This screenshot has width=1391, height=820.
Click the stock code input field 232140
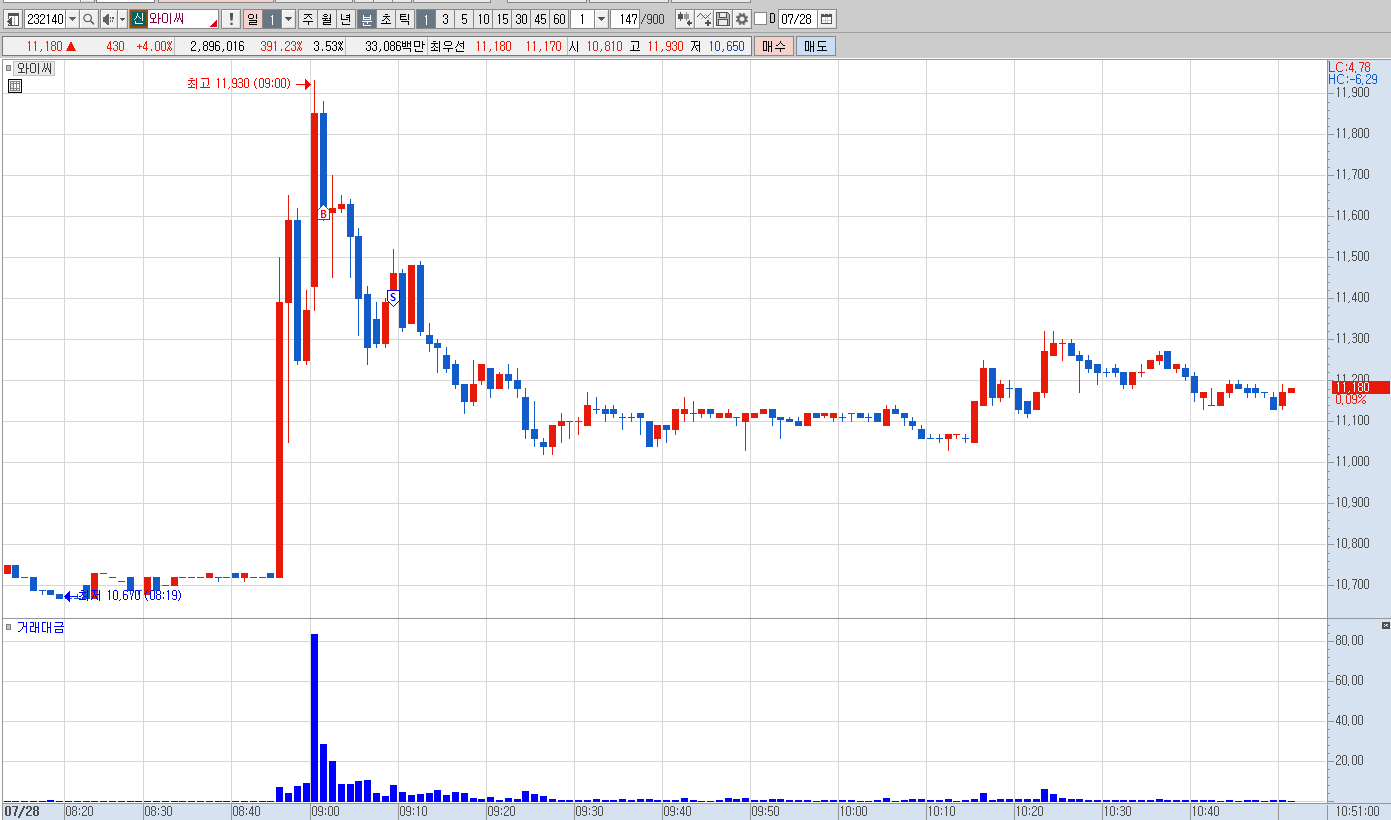(45, 19)
